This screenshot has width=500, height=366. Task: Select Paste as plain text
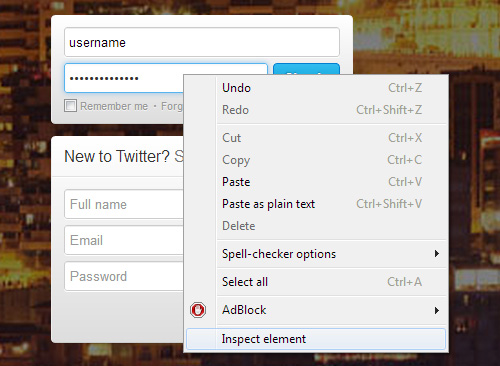click(316, 204)
